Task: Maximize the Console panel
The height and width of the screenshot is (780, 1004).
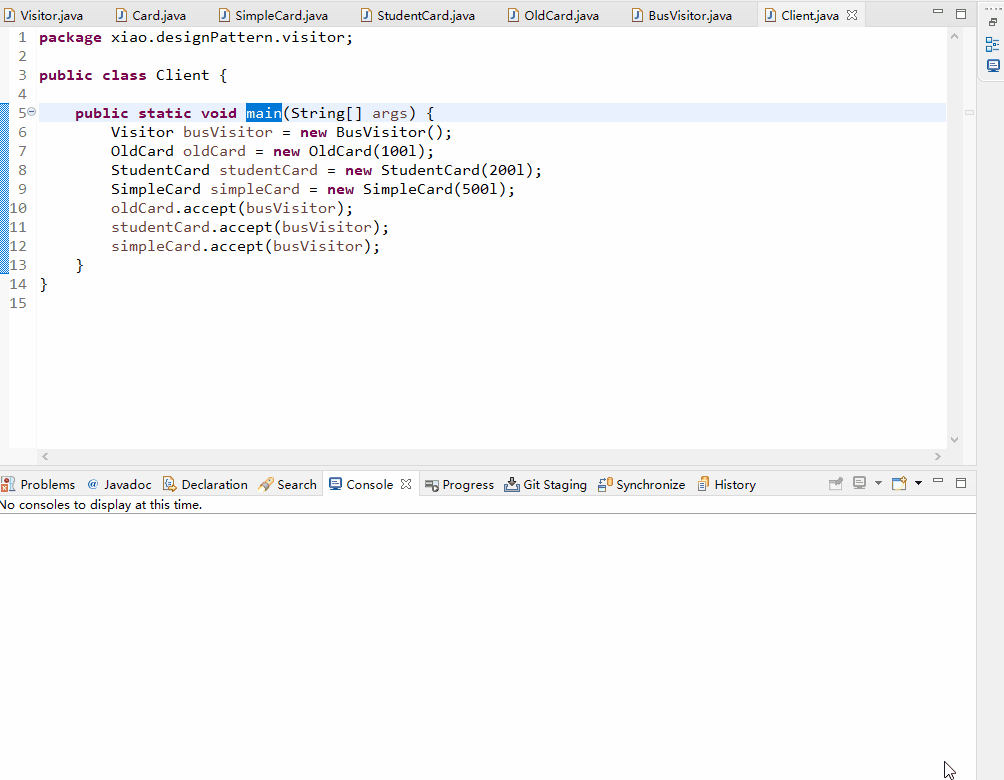Action: coord(960,483)
